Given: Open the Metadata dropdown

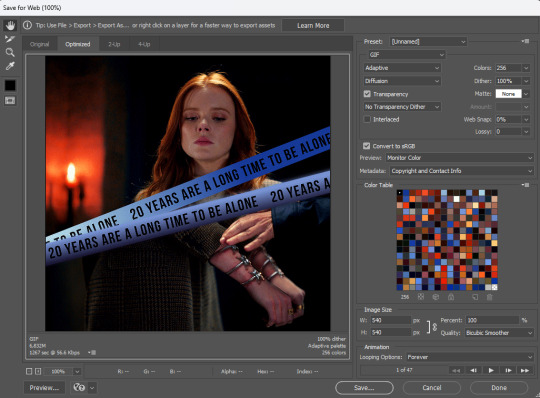Looking at the screenshot, I should tap(462, 171).
